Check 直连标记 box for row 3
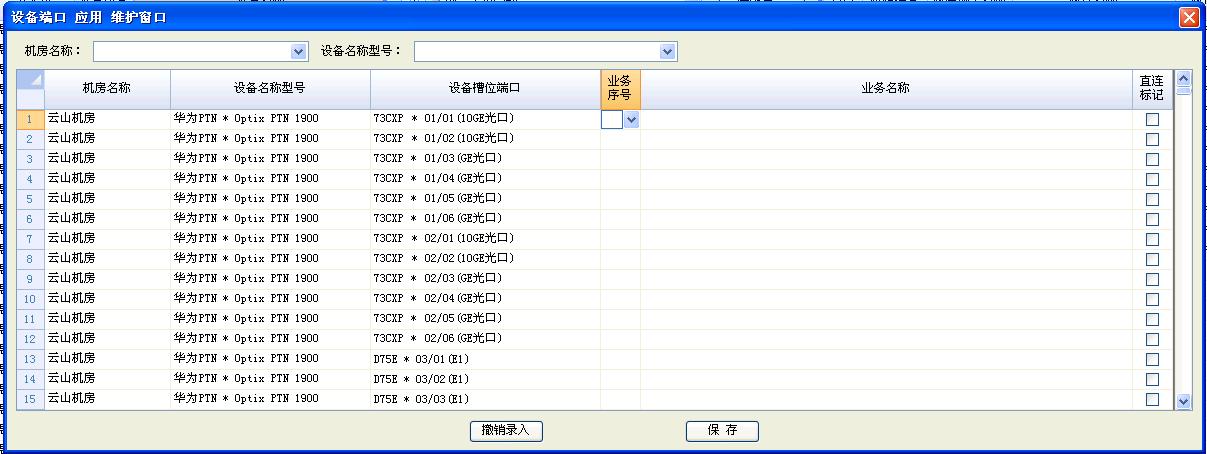Screen dimensions: 1207x454 [1152, 159]
